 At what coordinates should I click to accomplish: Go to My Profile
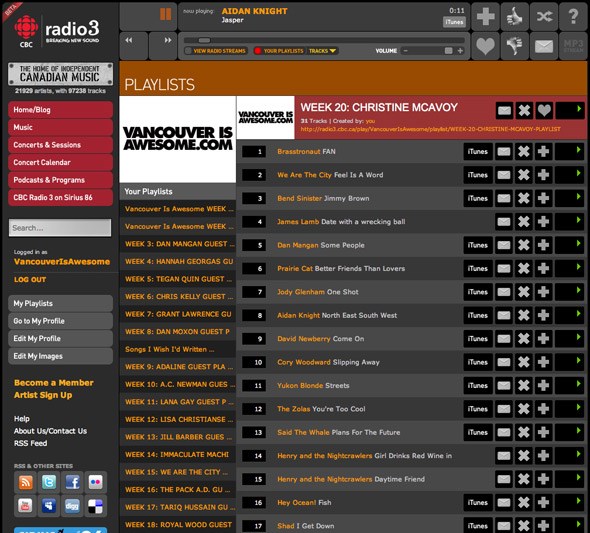[x=60, y=321]
